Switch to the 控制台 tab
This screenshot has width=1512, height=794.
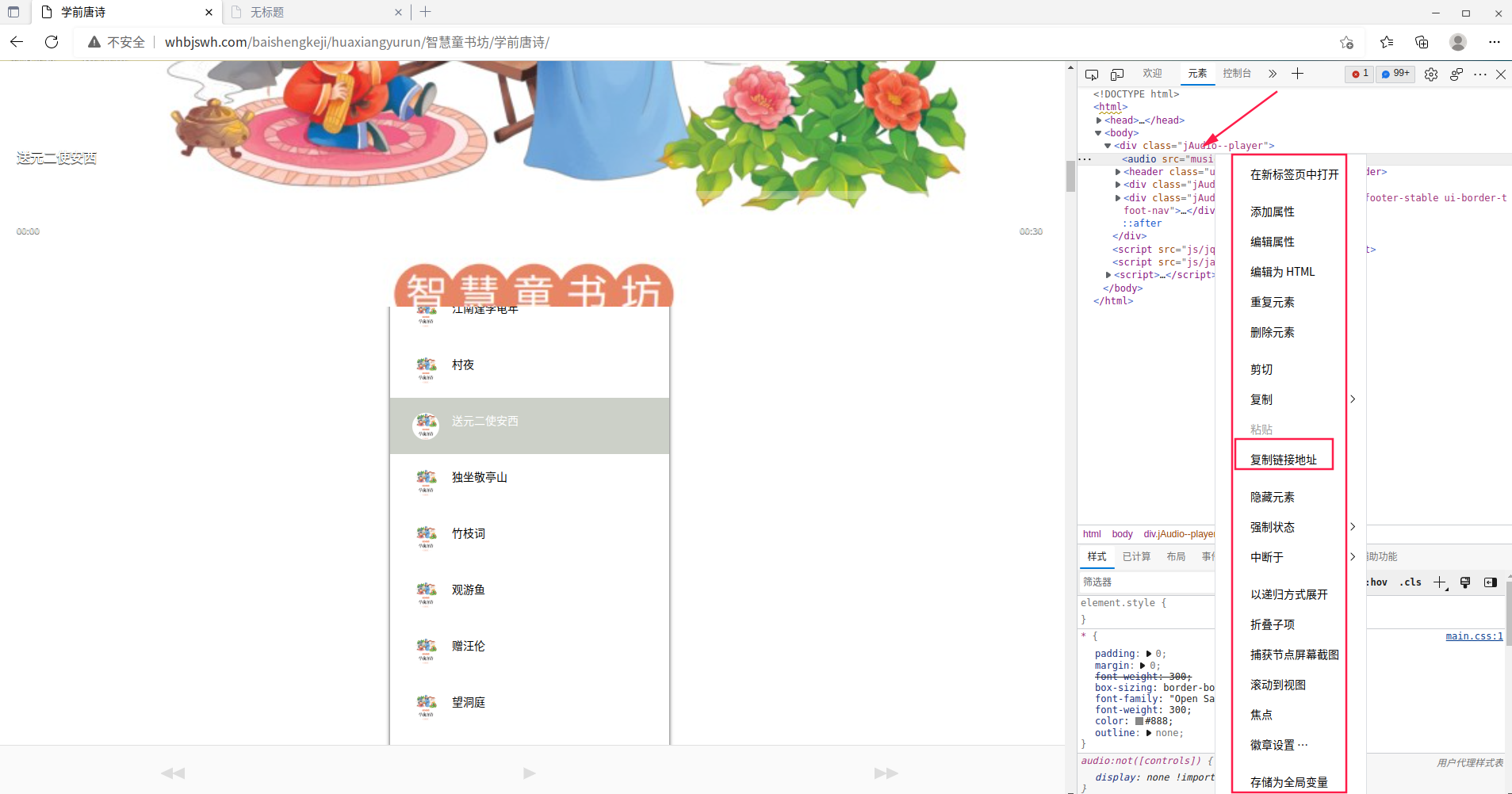(x=1238, y=74)
